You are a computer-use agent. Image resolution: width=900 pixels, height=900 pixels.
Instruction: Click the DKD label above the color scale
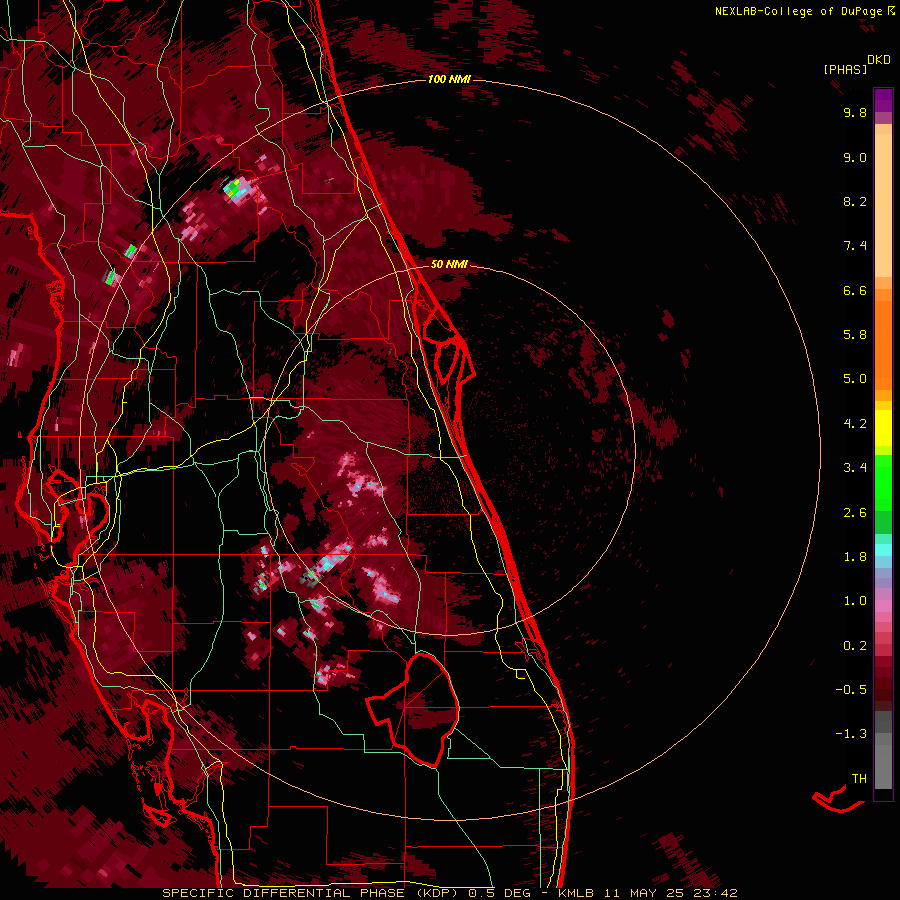(879, 60)
